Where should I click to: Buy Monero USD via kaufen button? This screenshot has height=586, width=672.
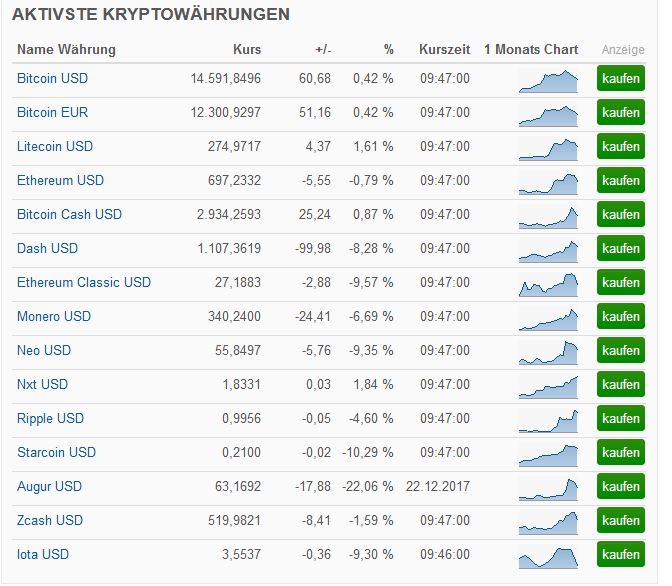pos(621,317)
